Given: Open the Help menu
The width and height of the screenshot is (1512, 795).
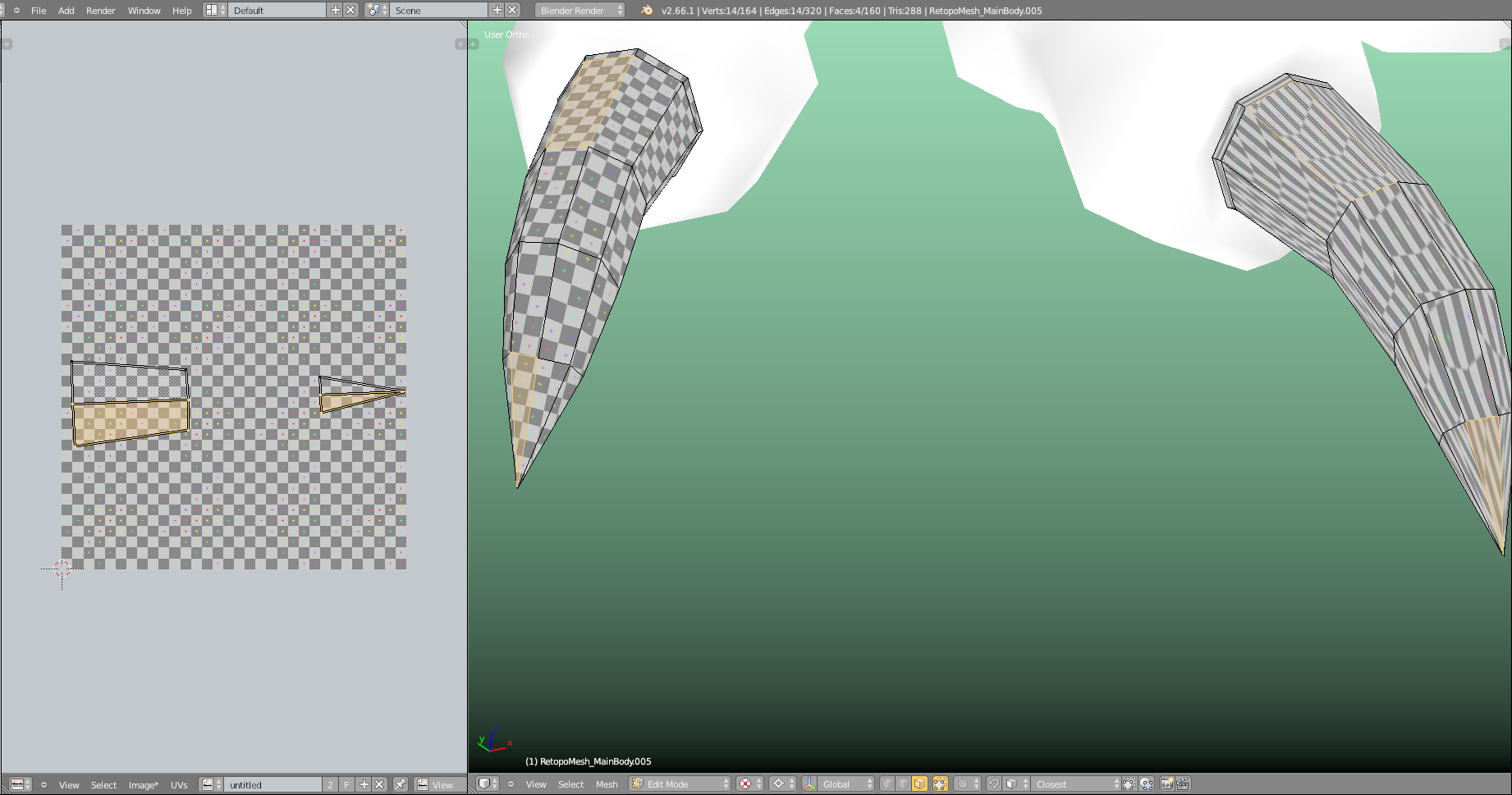Looking at the screenshot, I should [182, 11].
